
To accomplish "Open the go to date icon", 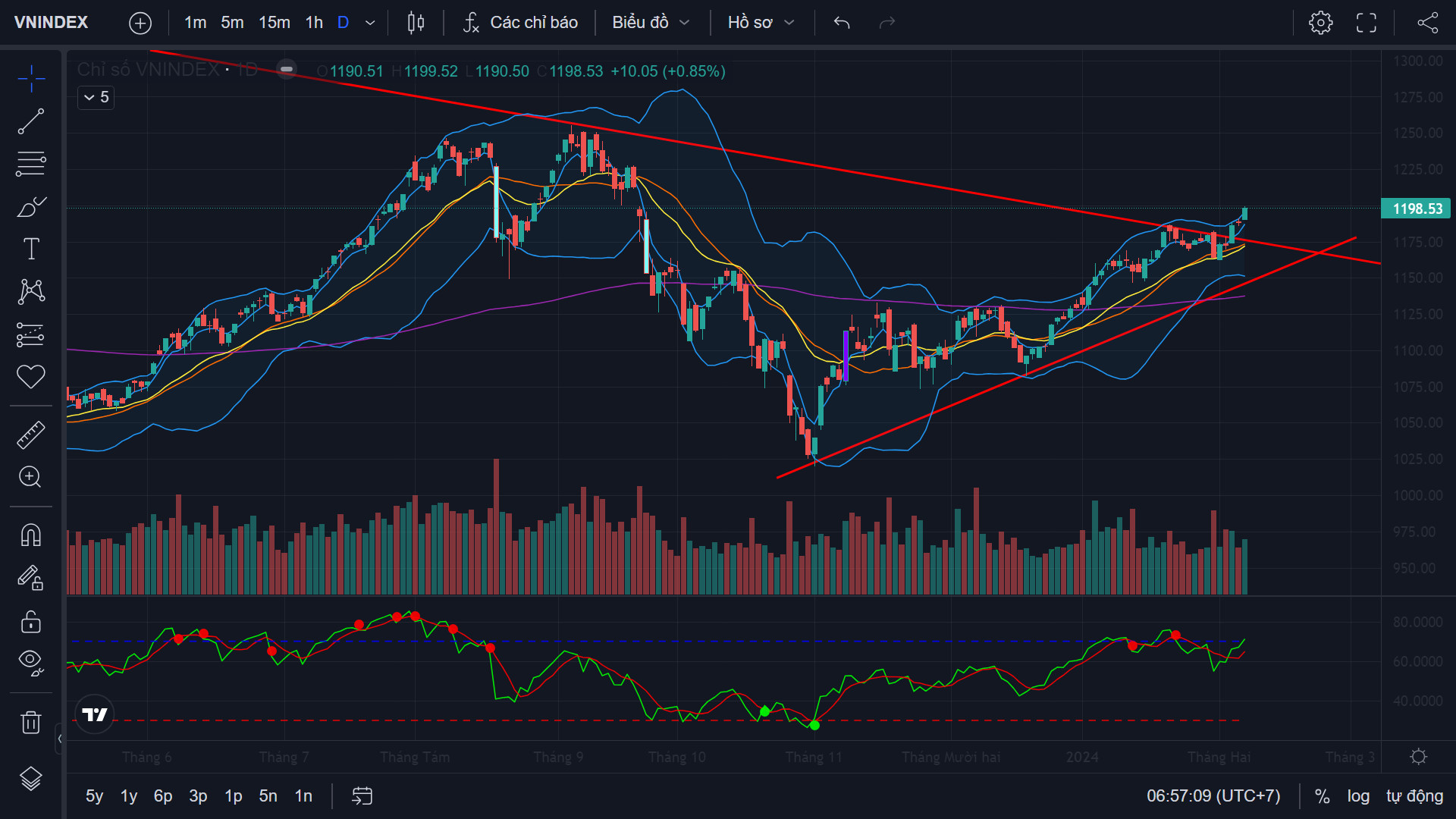I will (362, 795).
